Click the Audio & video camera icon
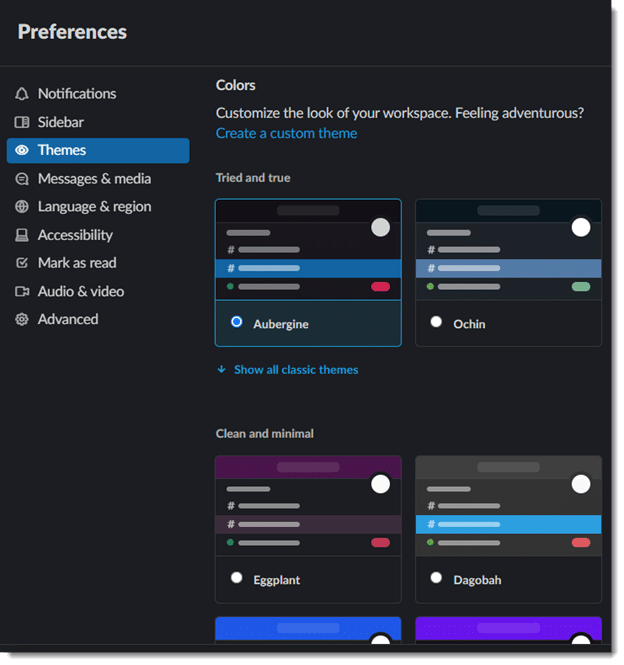Viewport: 624px width, 665px height. point(22,291)
